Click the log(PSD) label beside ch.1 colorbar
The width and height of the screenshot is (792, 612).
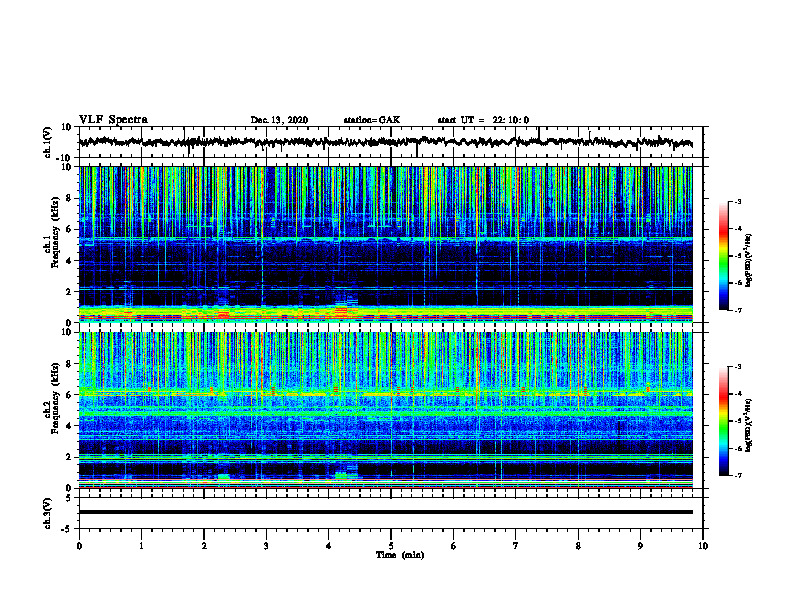click(x=749, y=261)
